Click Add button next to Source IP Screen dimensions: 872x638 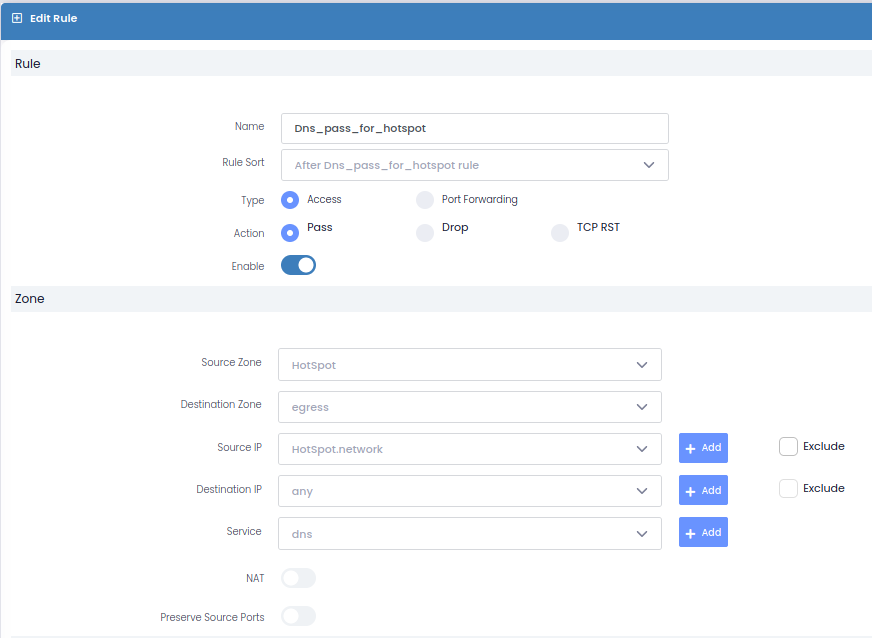tap(703, 448)
